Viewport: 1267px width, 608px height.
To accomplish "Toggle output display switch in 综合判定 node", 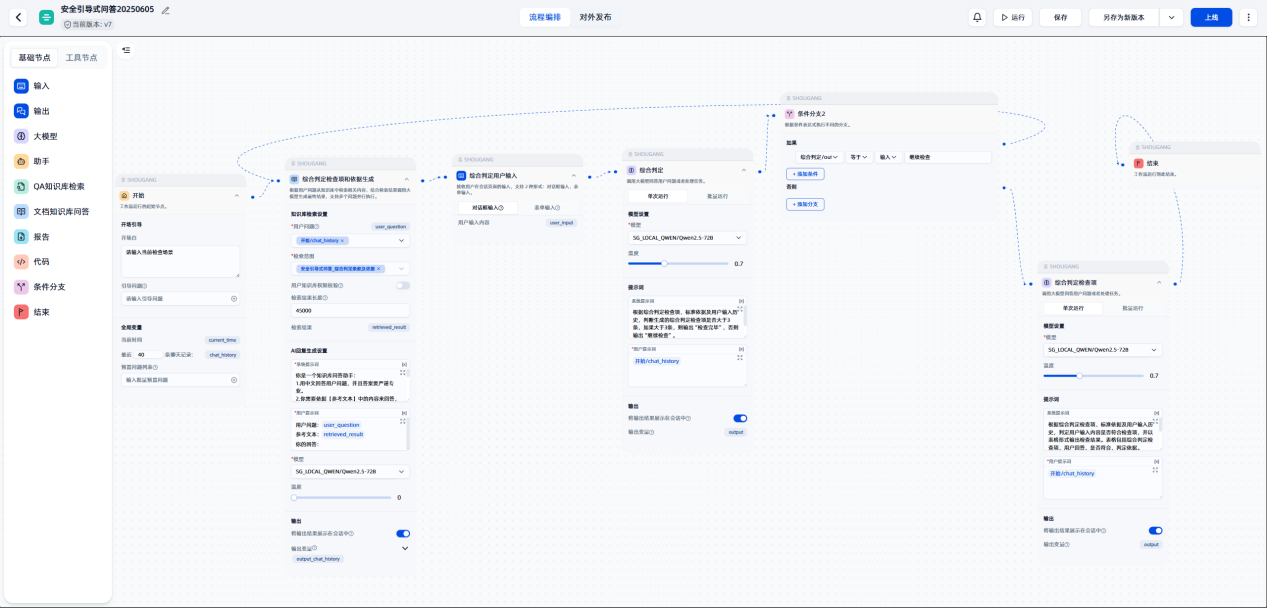I will pyautogui.click(x=740, y=418).
